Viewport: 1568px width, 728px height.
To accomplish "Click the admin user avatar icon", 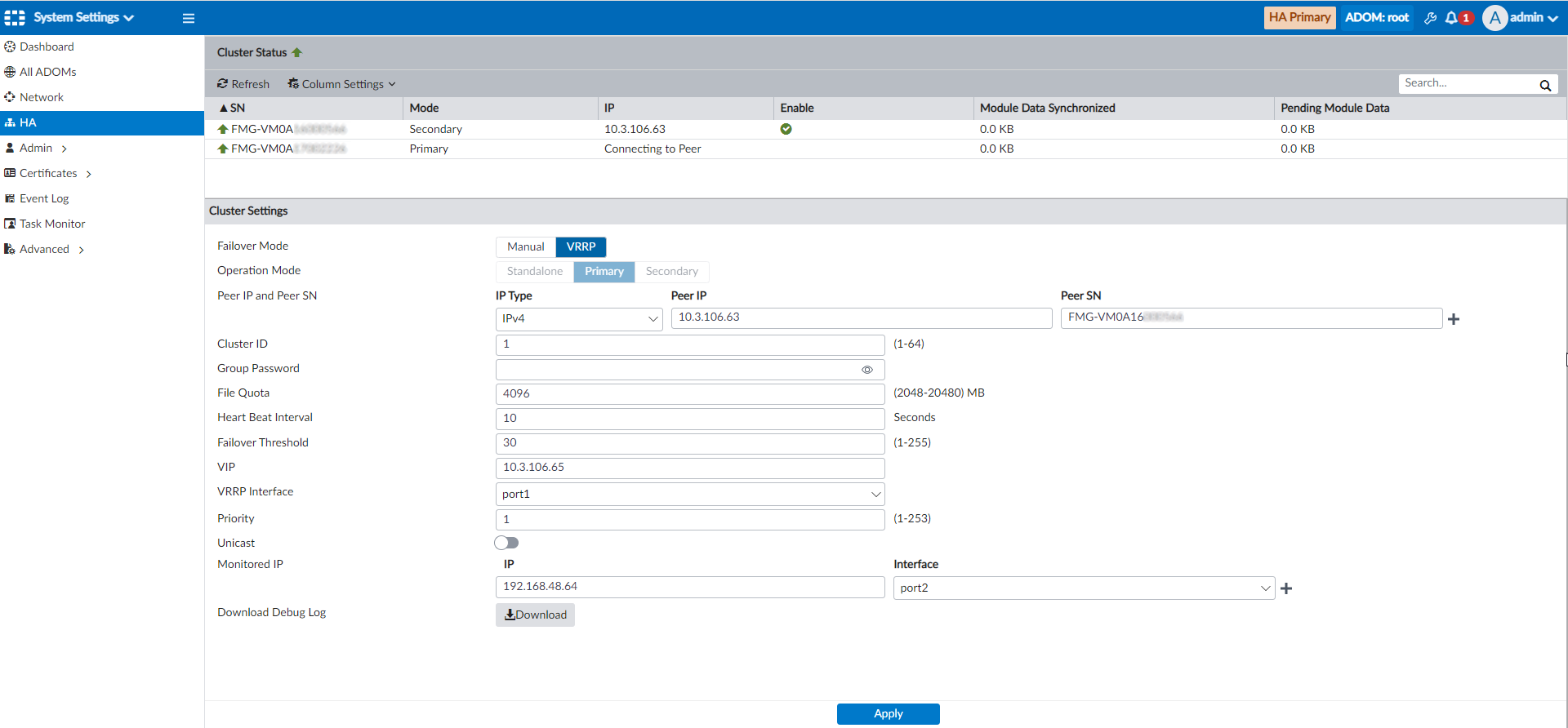I will click(1494, 18).
